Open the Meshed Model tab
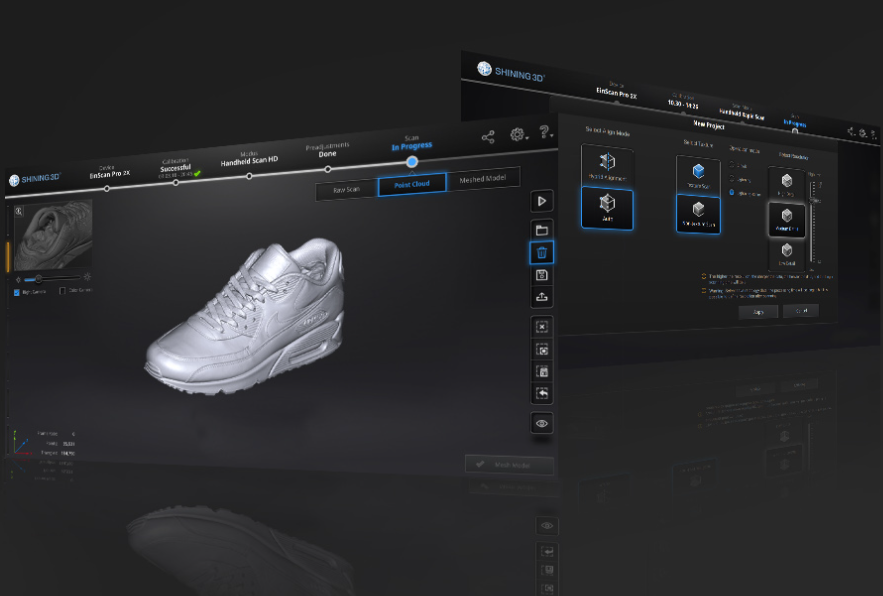The width and height of the screenshot is (883, 596). (483, 179)
